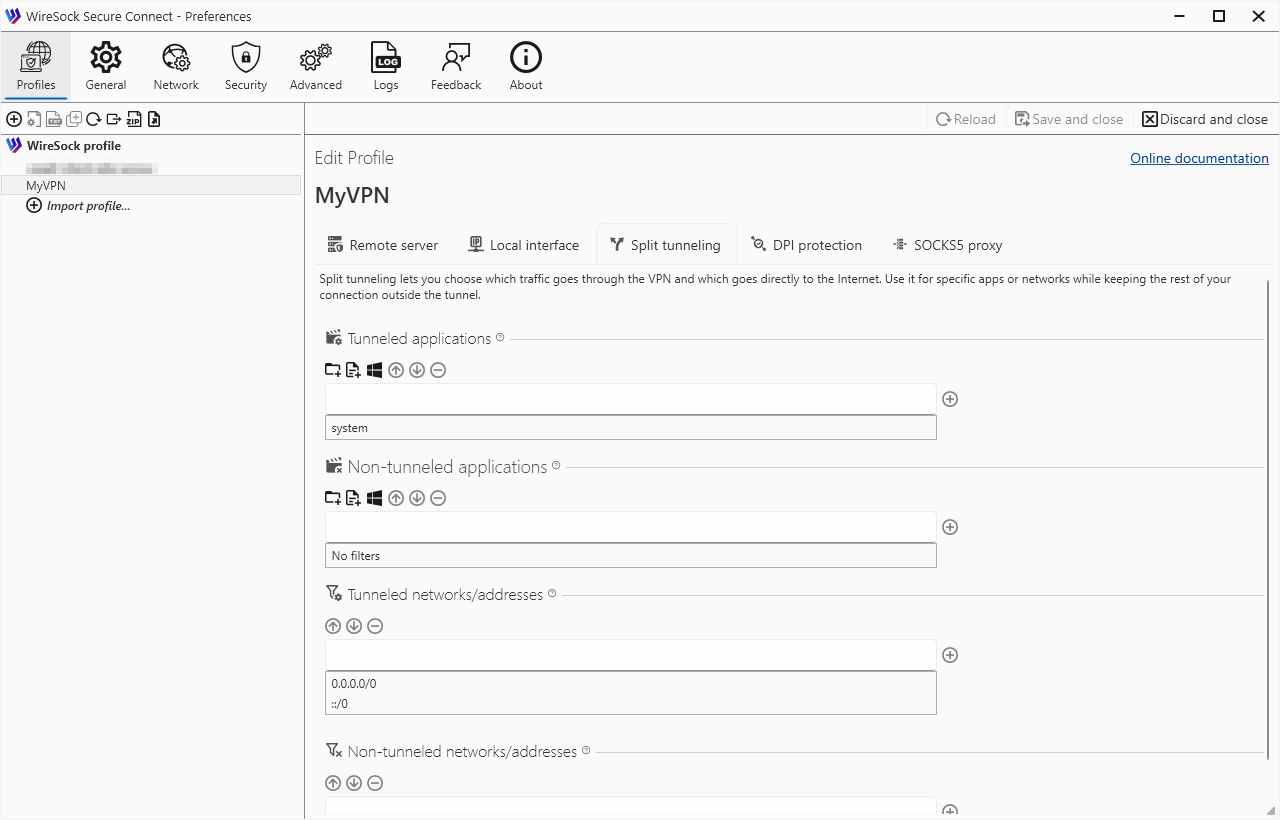Remove entry from Tunneled networks/addresses

coord(375,626)
